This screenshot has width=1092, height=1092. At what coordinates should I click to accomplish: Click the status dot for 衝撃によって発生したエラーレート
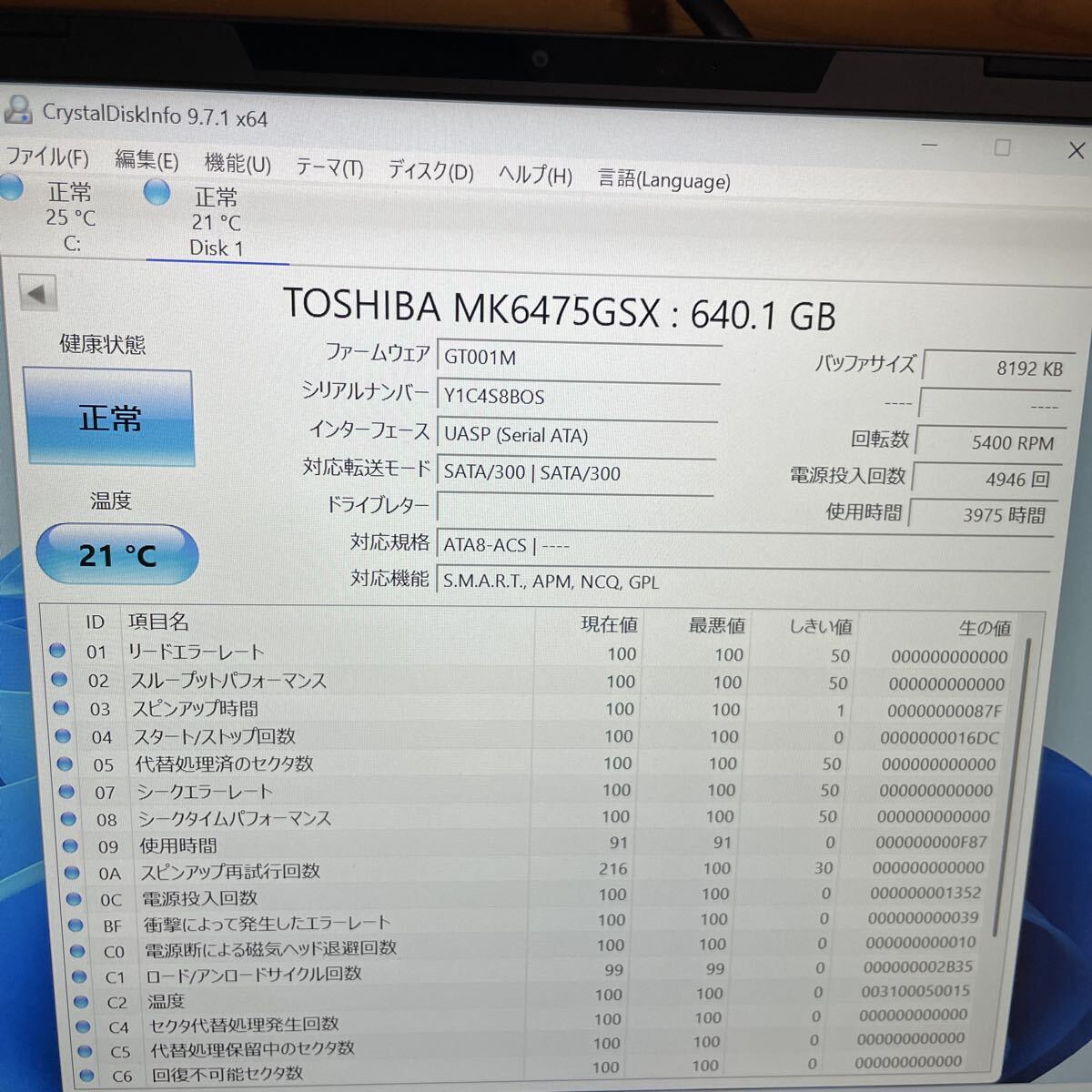tap(76, 925)
